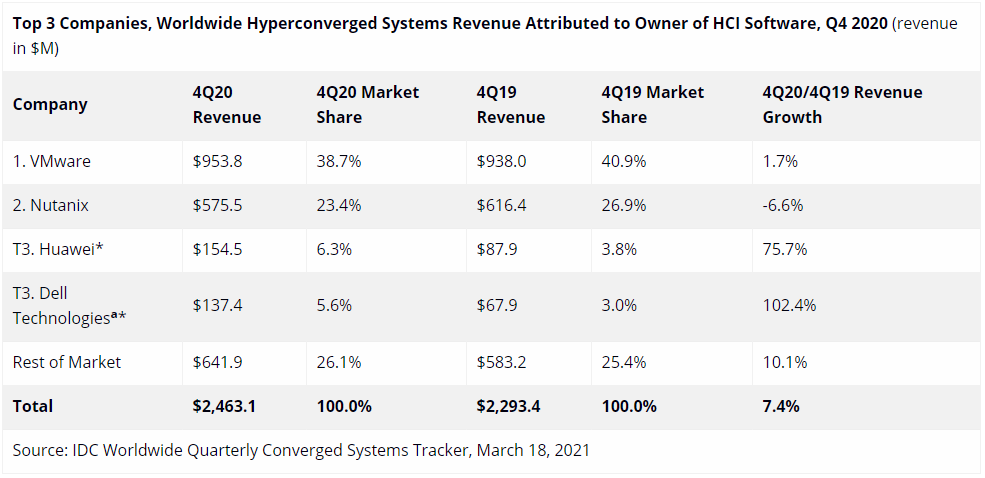The image size is (985, 478).
Task: Select the bold 'Total' row label
Action: click(x=33, y=406)
